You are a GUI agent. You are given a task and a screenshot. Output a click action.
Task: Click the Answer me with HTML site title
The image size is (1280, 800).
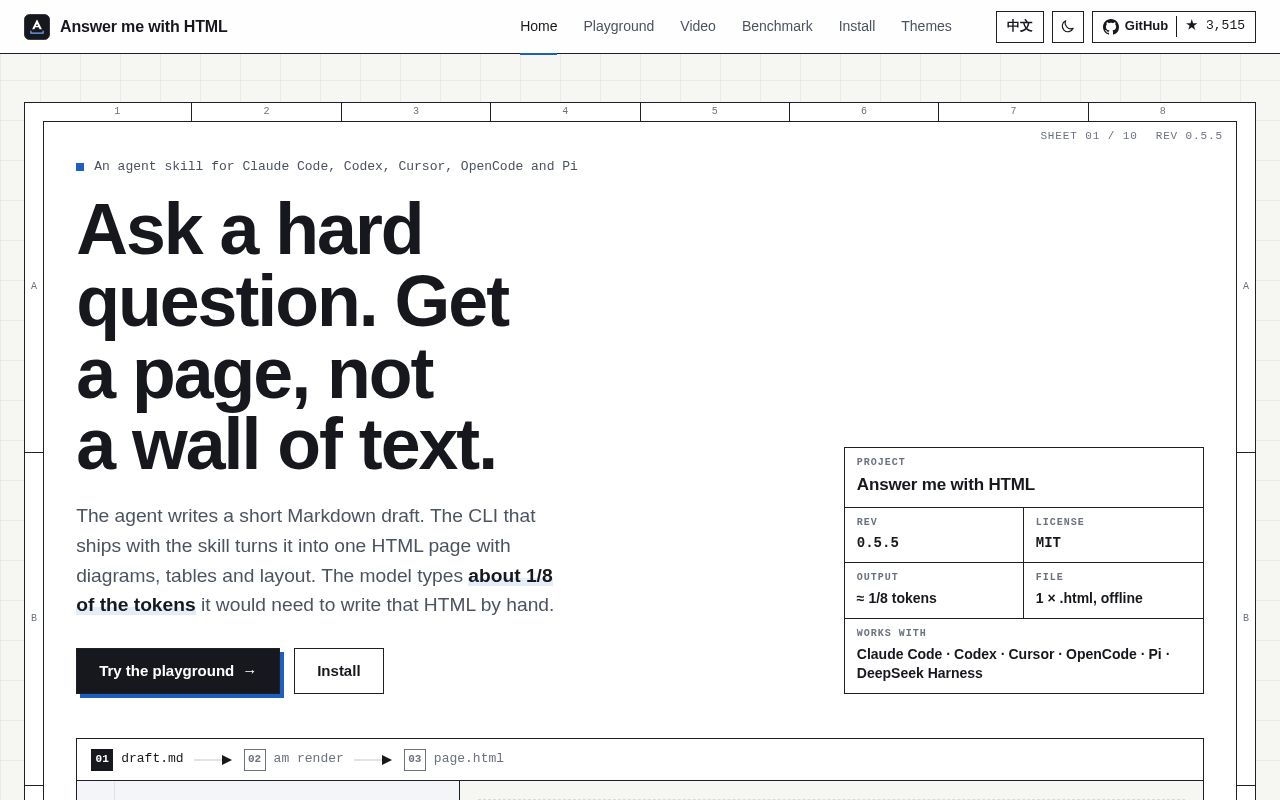pyautogui.click(x=144, y=27)
